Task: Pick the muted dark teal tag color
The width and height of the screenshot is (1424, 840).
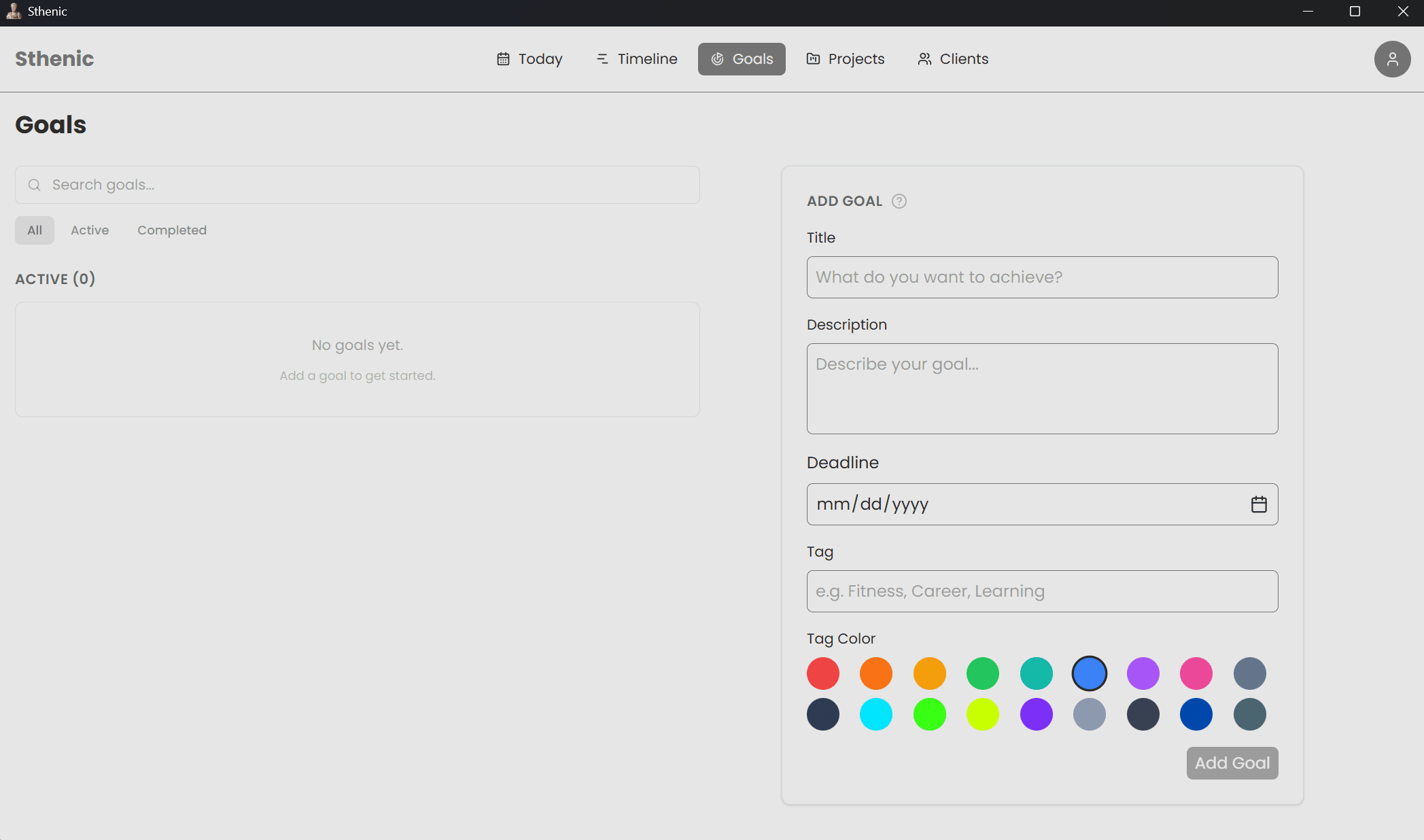Action: tap(1250, 714)
